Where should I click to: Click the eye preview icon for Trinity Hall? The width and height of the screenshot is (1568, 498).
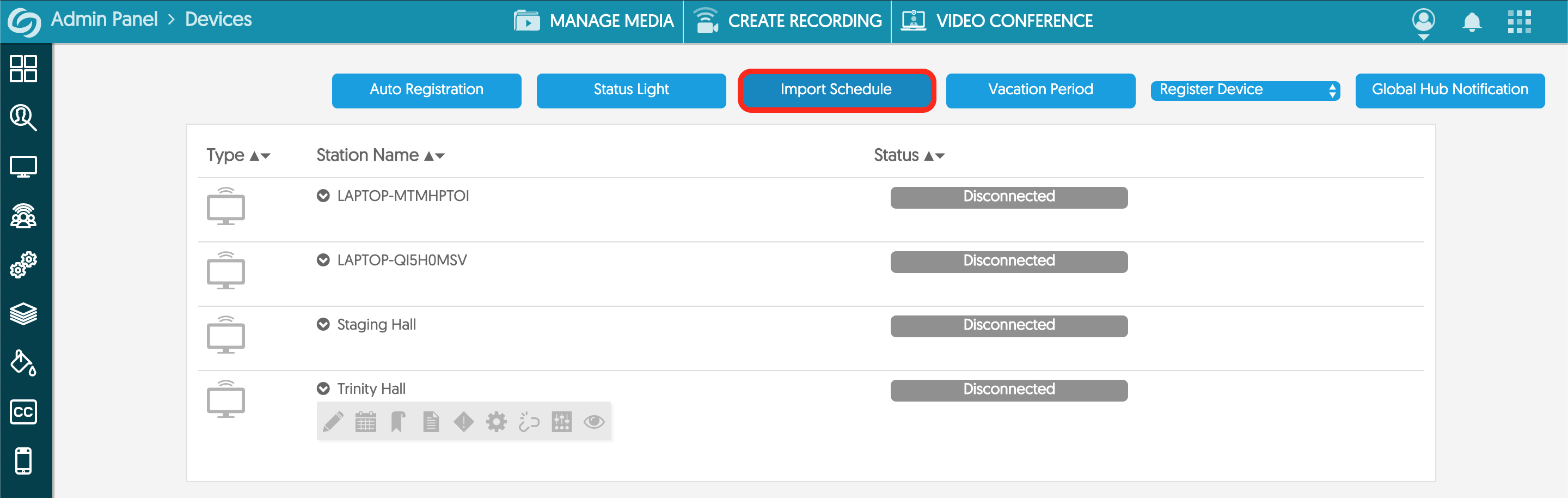(594, 421)
